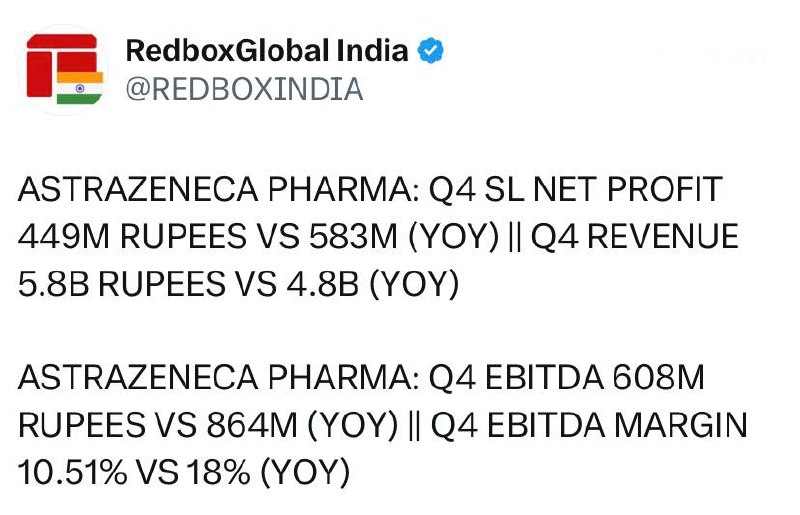
Task: Click the second ASTRAZENECA PHARMA heading text
Action: pos(218,378)
